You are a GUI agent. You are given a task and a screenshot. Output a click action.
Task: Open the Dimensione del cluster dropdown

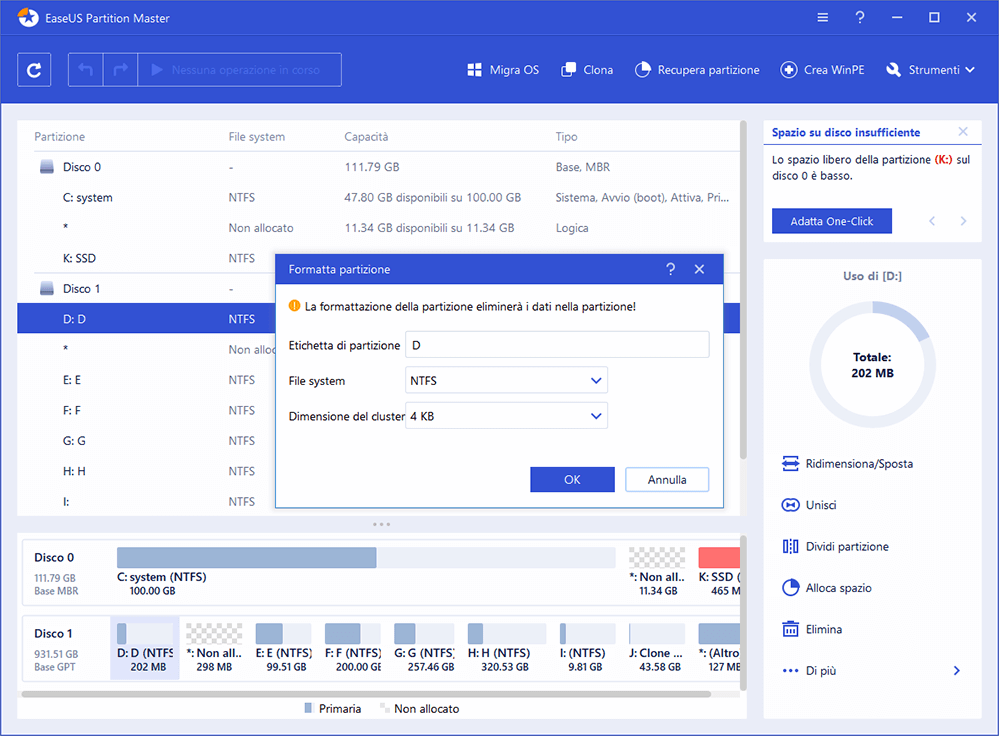[506, 416]
